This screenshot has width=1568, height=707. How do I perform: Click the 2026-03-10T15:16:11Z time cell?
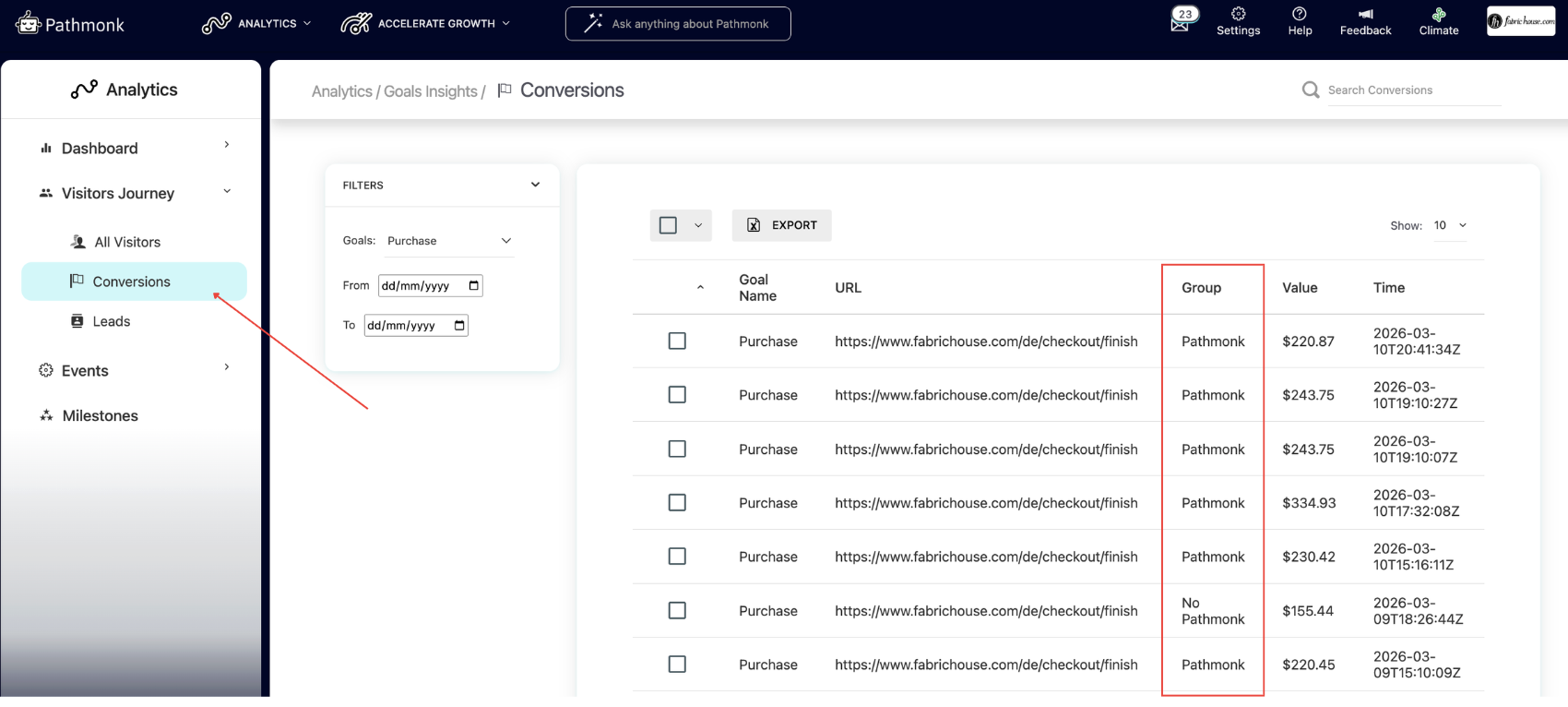point(1413,557)
